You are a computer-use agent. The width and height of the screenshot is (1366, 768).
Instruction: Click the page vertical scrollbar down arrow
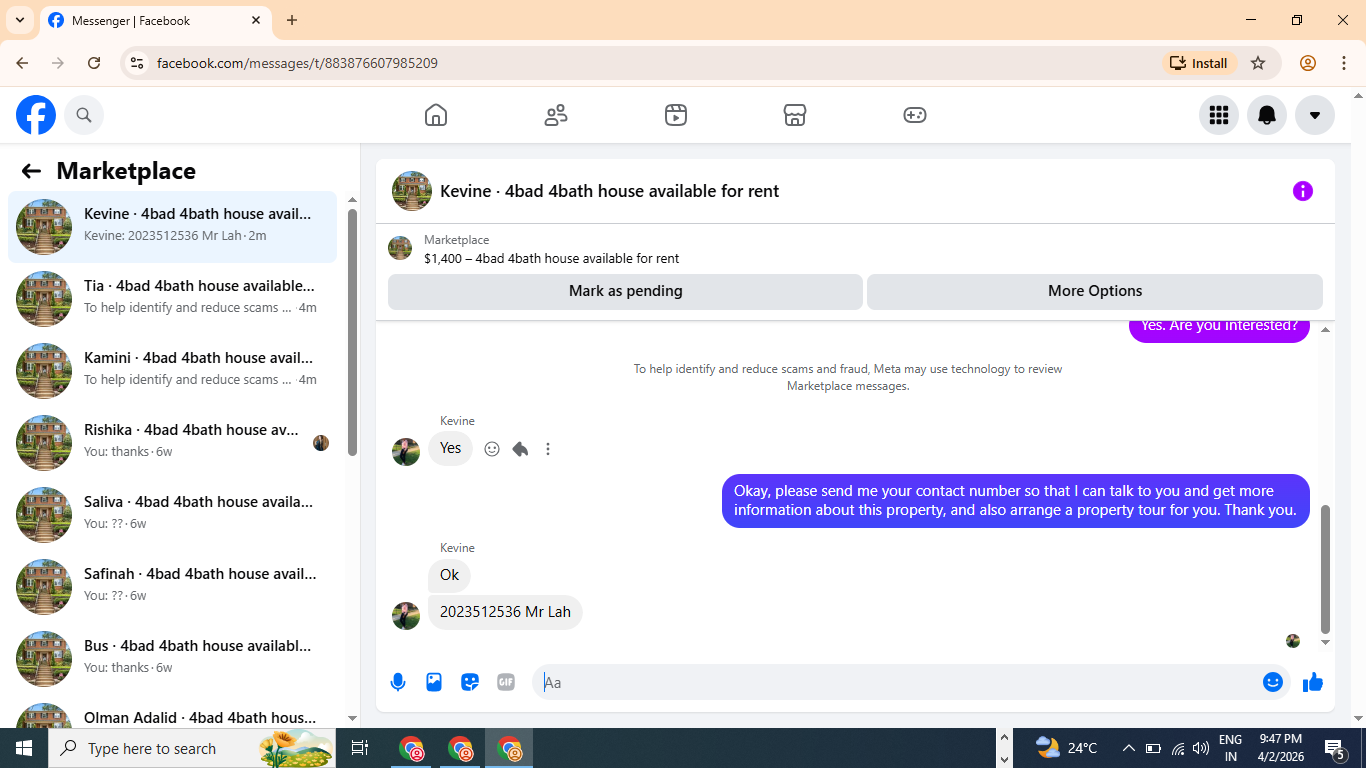pos(1357,718)
